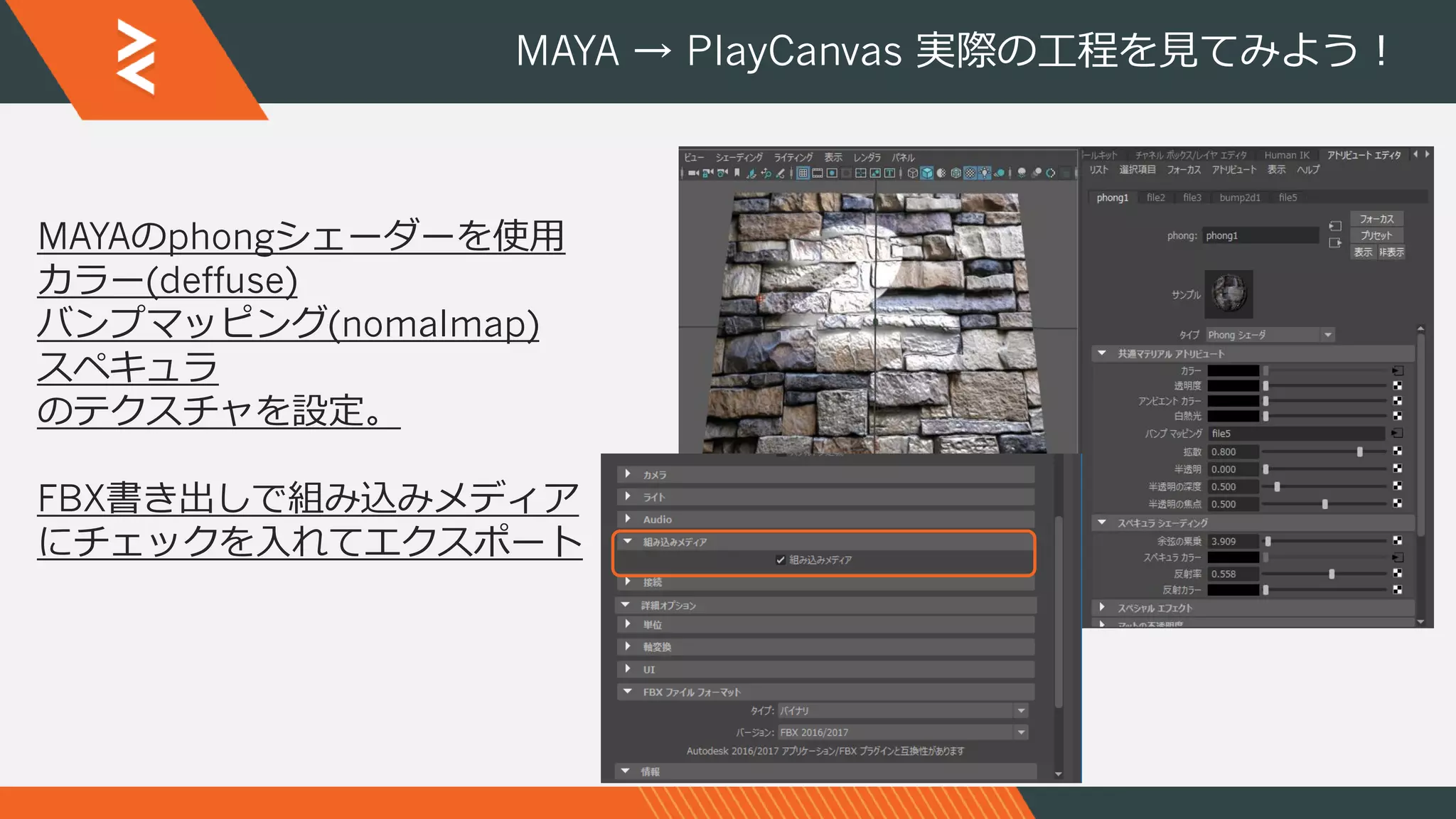Click the text 'T' safe title icon
Image resolution: width=1456 pixels, height=819 pixels.
(889, 173)
